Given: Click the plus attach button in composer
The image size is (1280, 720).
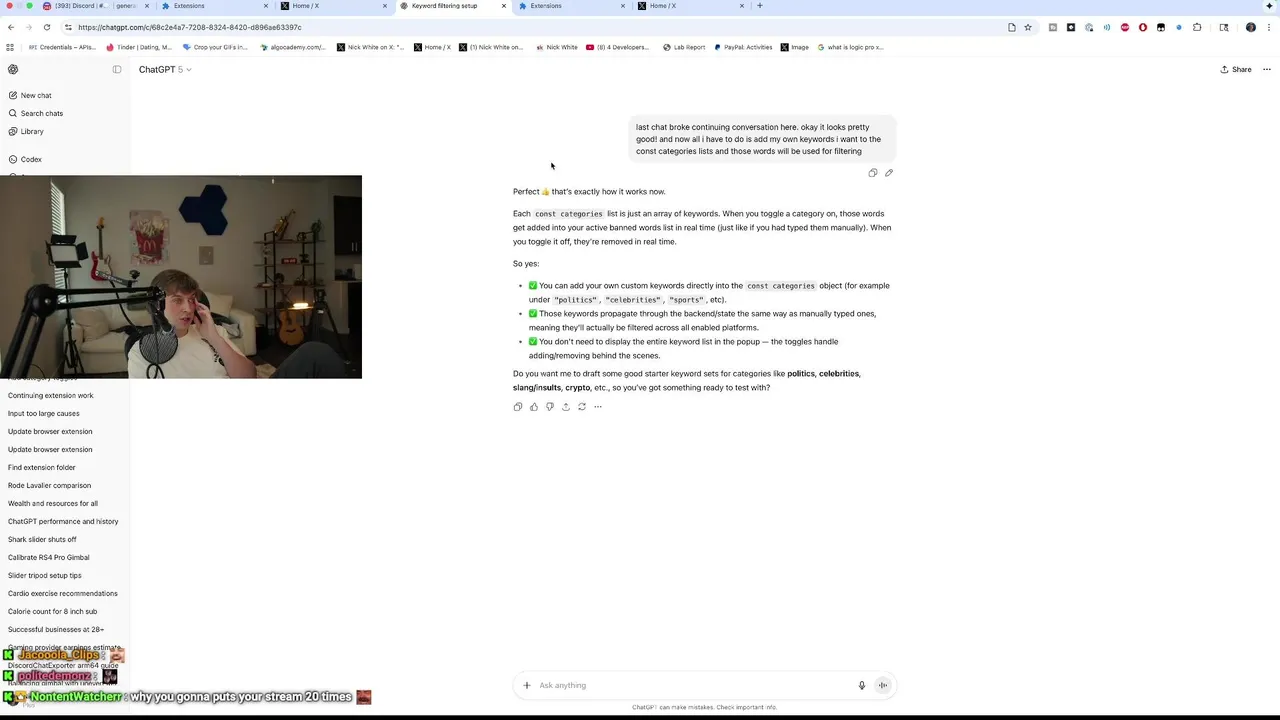Looking at the screenshot, I should pyautogui.click(x=527, y=685).
